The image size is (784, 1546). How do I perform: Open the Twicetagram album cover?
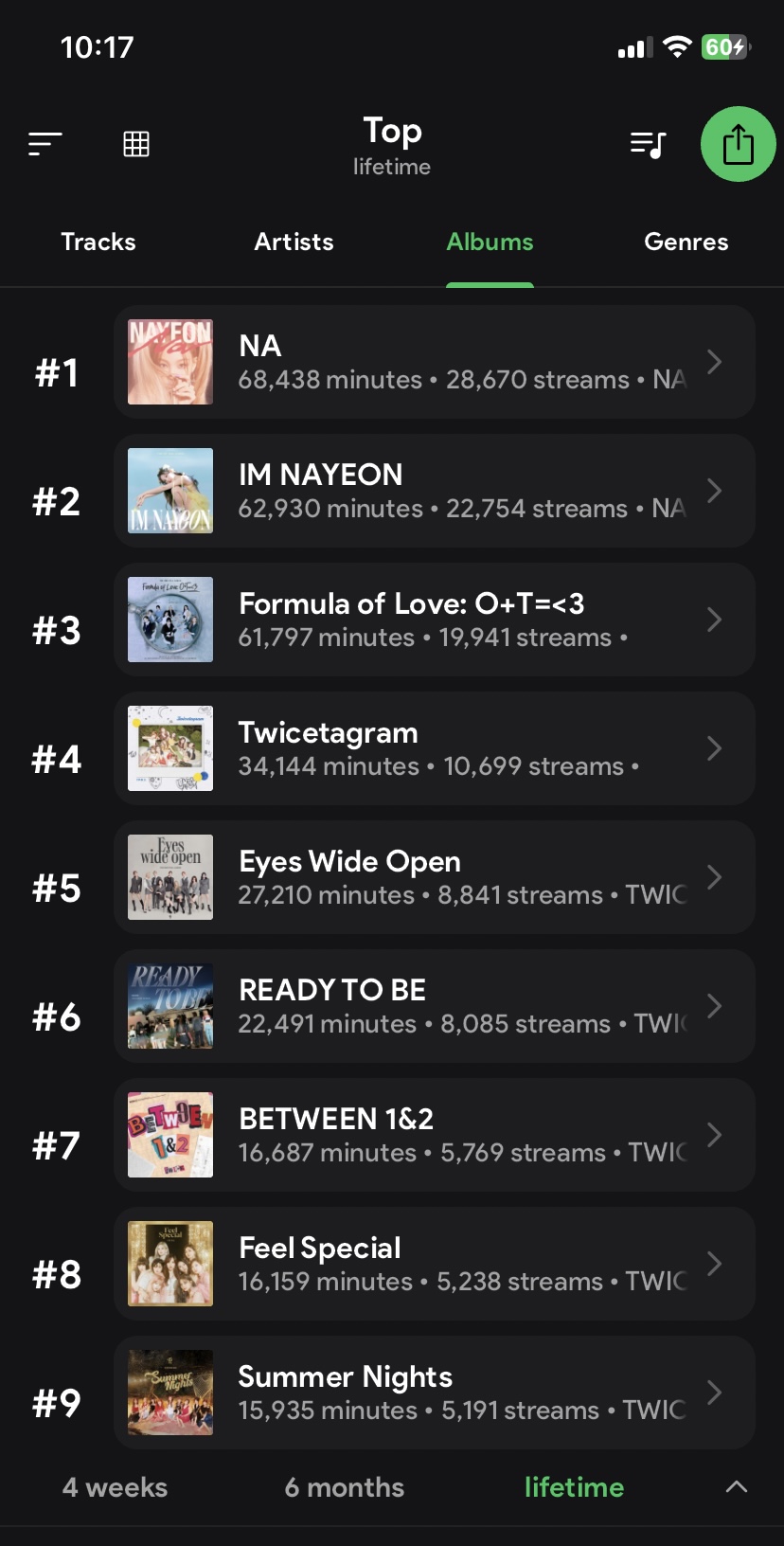[x=170, y=748]
